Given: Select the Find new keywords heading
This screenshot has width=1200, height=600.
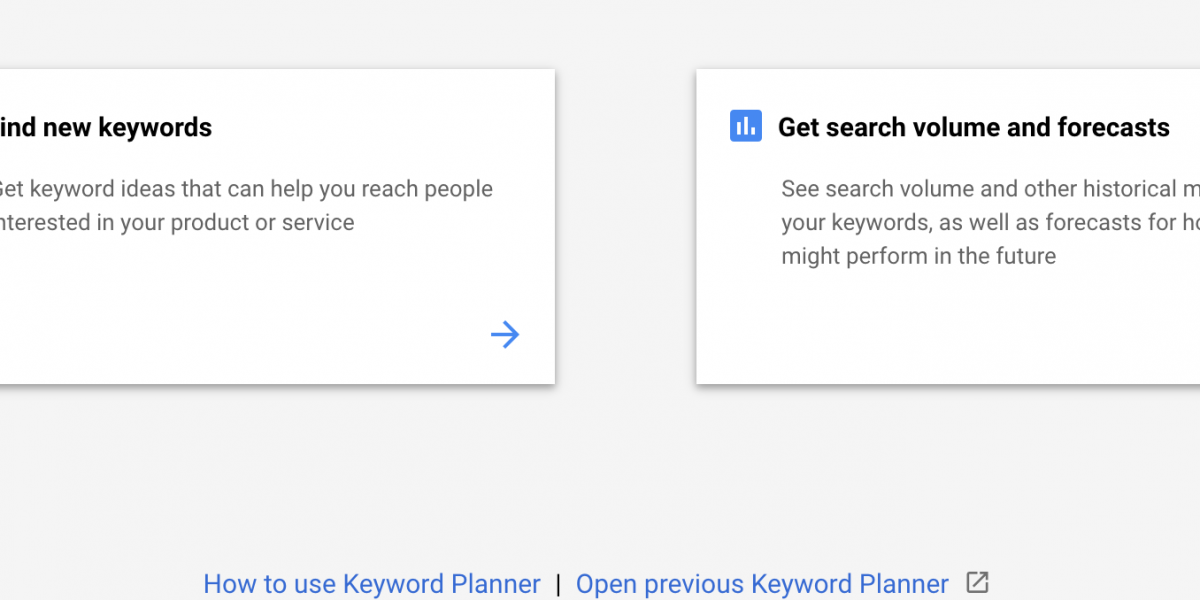Looking at the screenshot, I should [106, 127].
